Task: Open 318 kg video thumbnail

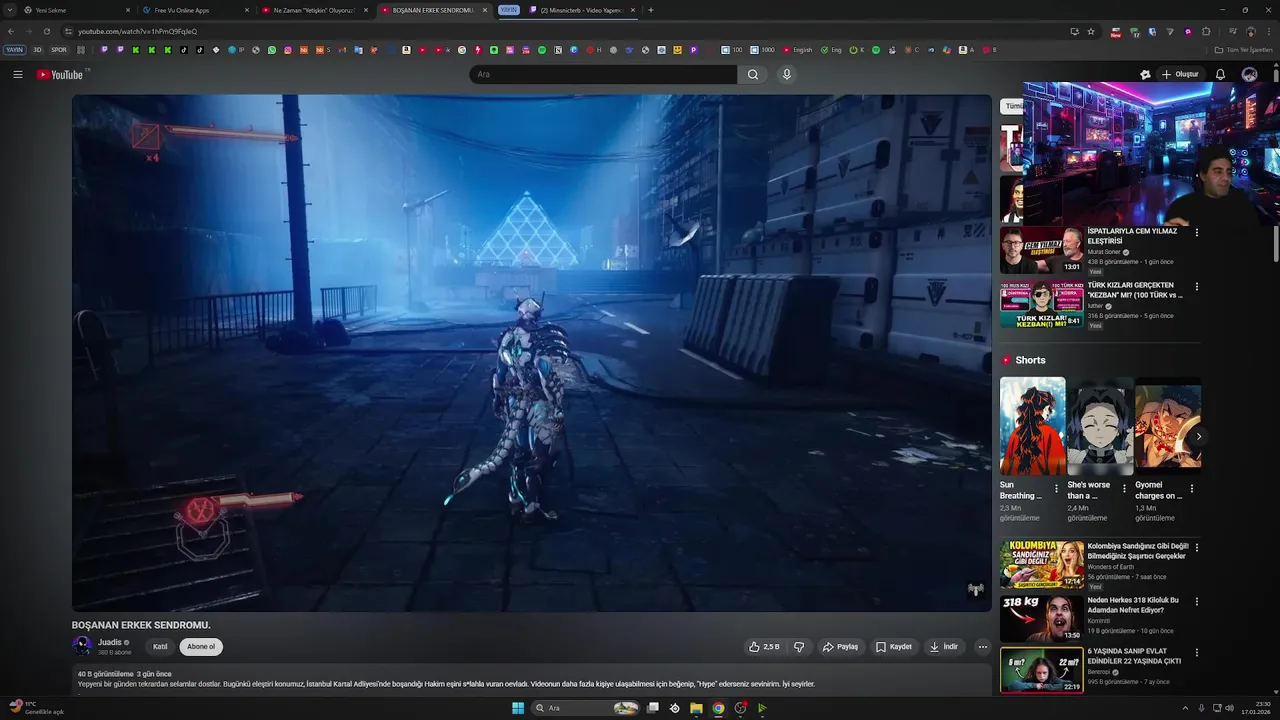Action: click(x=1041, y=618)
